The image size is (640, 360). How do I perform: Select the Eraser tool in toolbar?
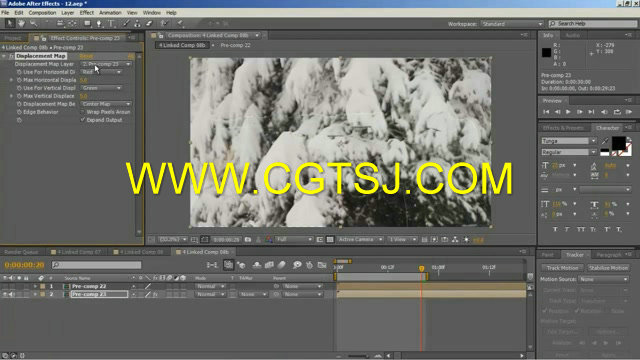click(149, 24)
